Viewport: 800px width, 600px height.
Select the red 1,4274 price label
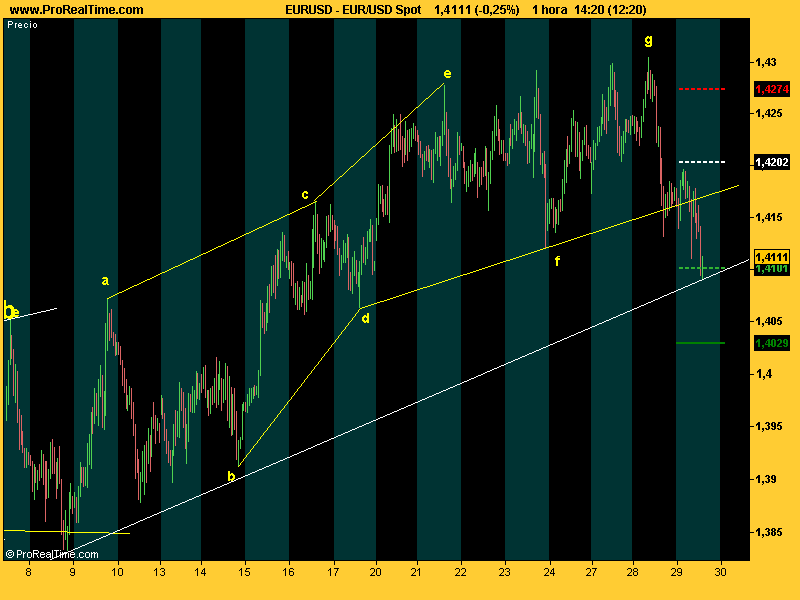pyautogui.click(x=772, y=89)
